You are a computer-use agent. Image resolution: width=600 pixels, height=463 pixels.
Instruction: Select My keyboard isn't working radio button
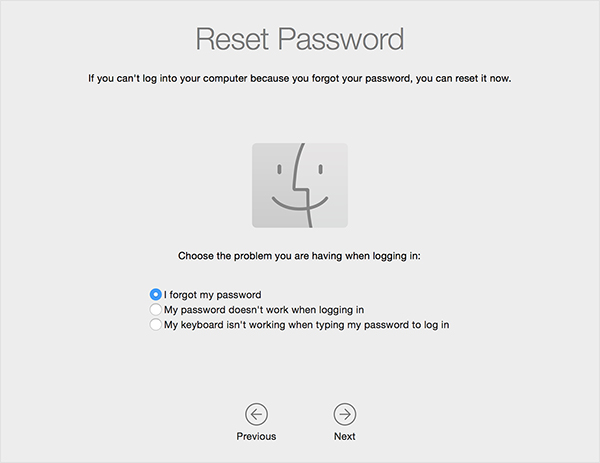click(x=155, y=324)
